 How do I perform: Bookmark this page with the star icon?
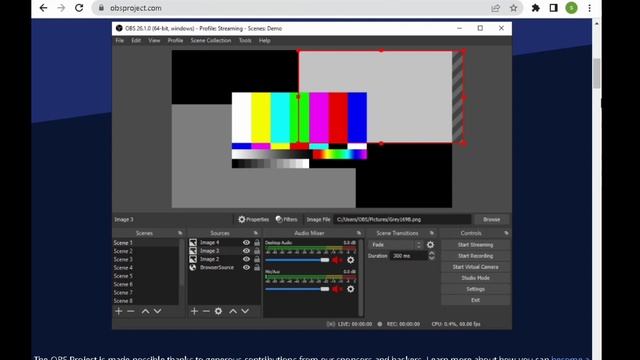click(x=513, y=8)
